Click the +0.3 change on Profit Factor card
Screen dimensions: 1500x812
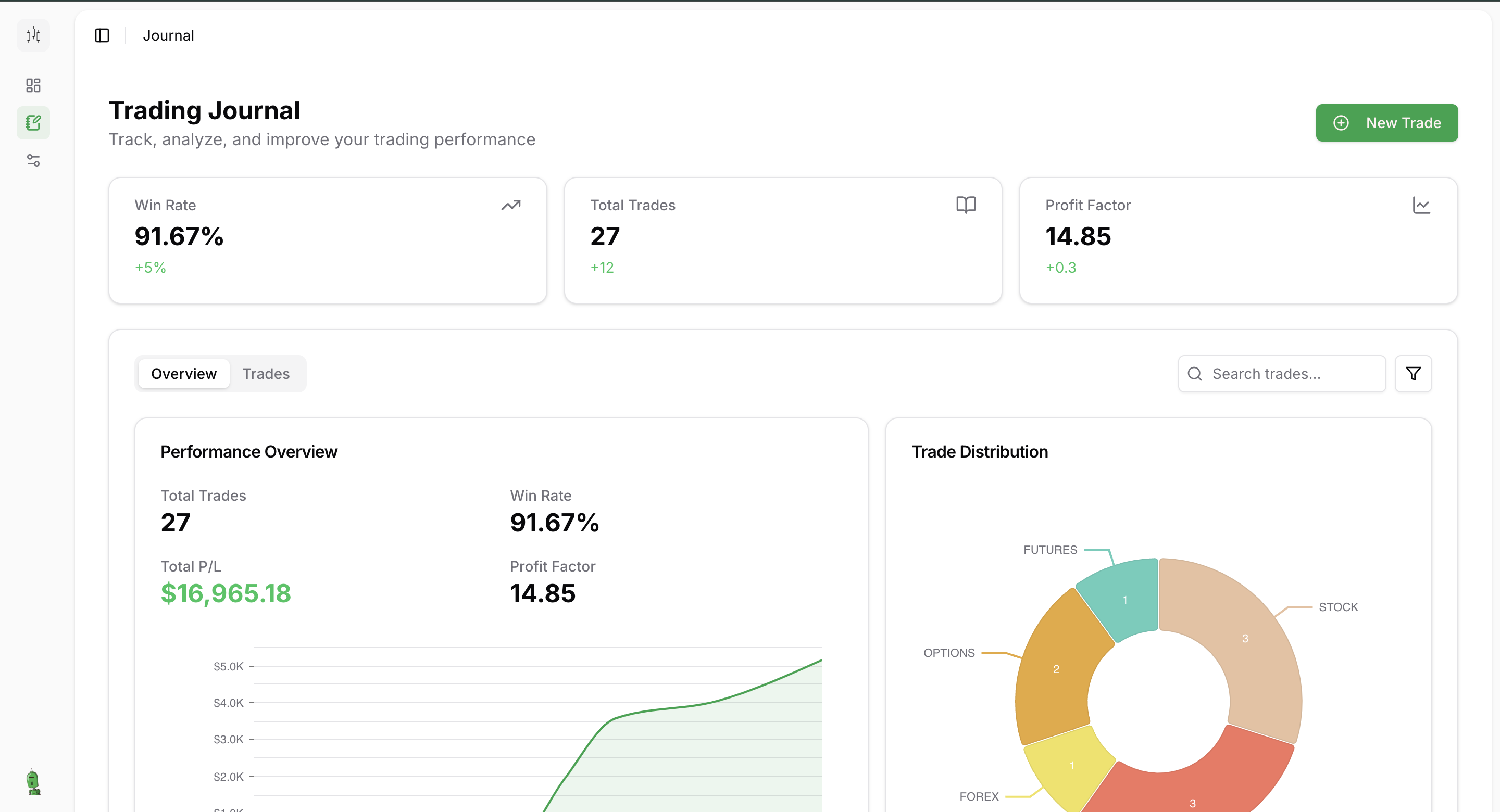(1061, 268)
